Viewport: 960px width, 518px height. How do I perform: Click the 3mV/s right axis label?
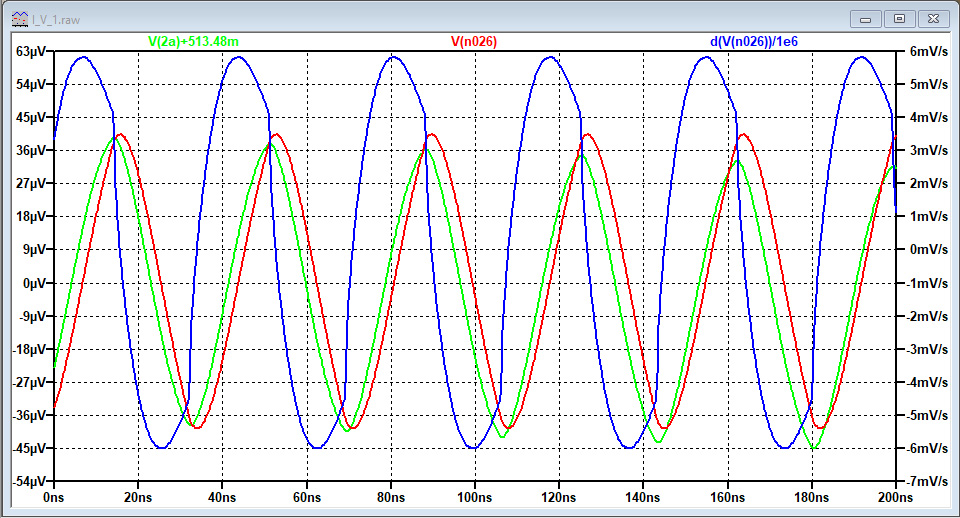pyautogui.click(x=929, y=151)
